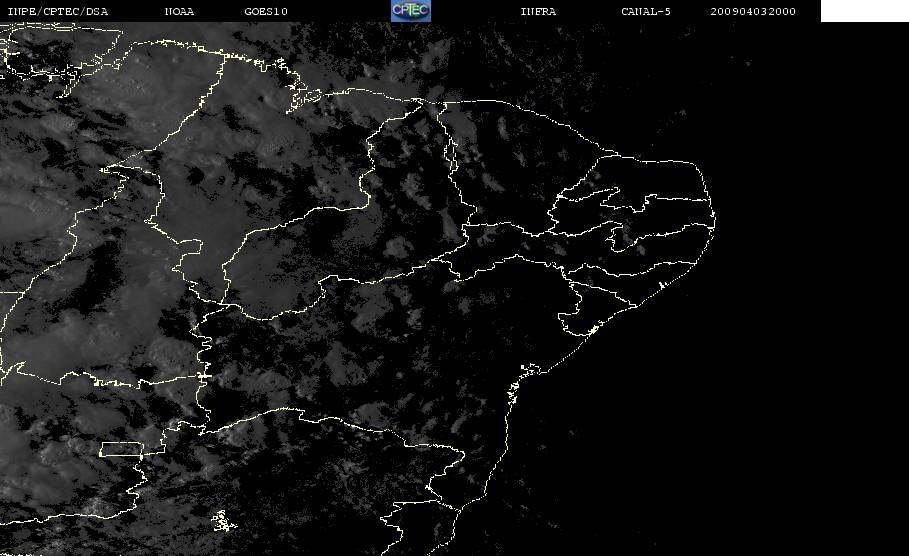Click the easternmost tip of the coastline
Image resolution: width=909 pixels, height=556 pixels.
(x=714, y=220)
